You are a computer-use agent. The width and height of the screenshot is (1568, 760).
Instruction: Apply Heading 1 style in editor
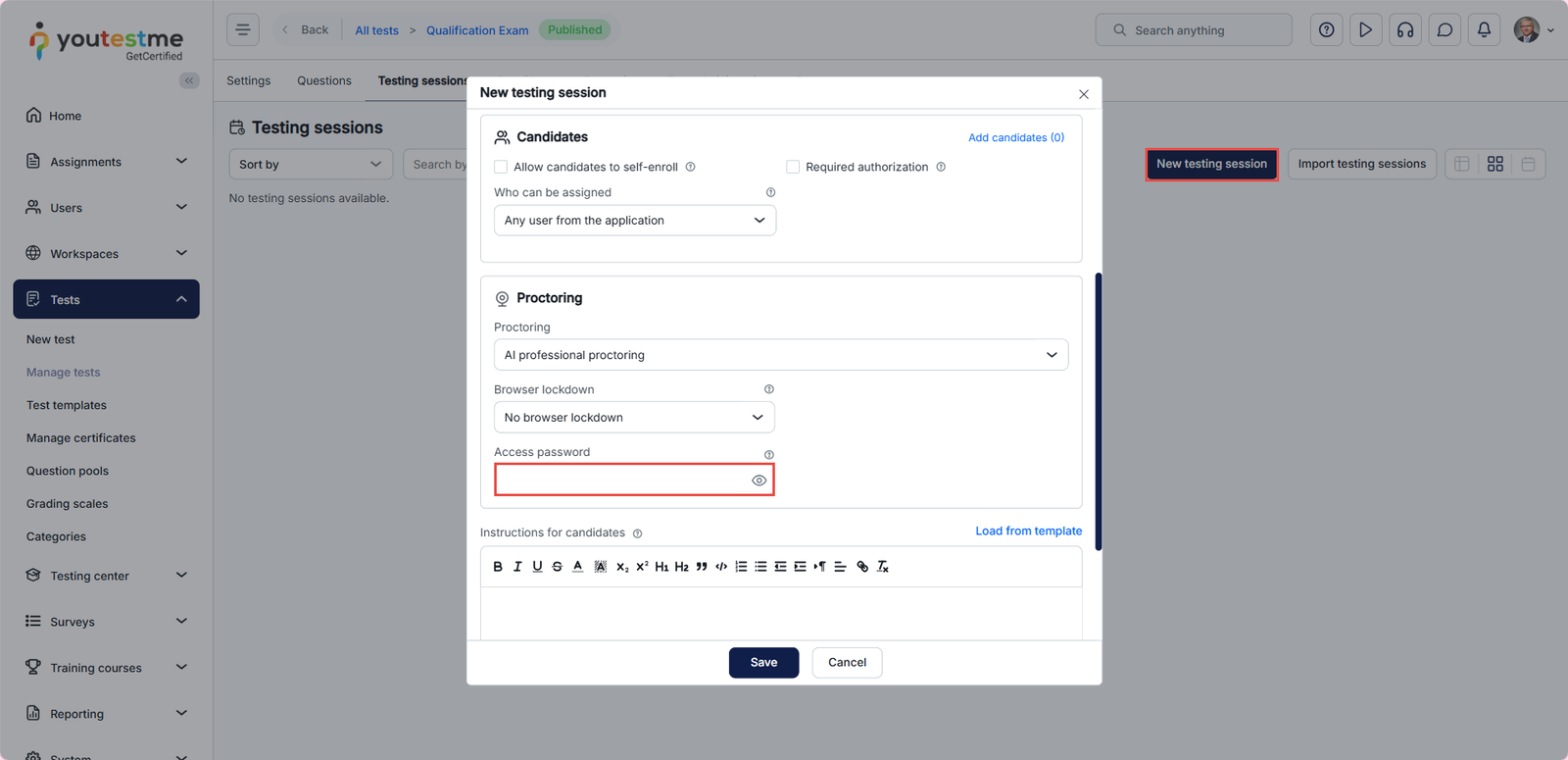pyautogui.click(x=661, y=567)
